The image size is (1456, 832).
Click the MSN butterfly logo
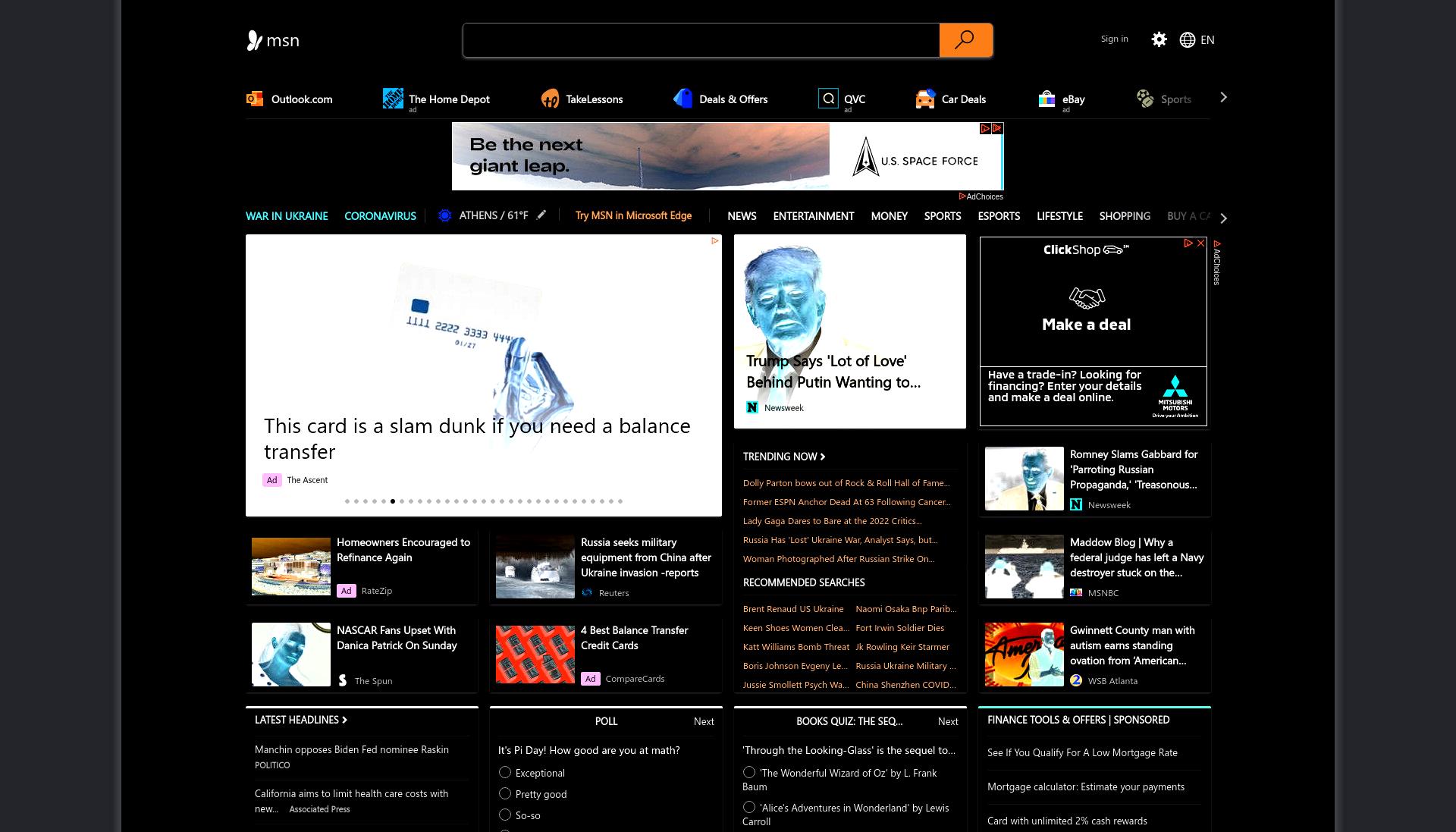(254, 40)
